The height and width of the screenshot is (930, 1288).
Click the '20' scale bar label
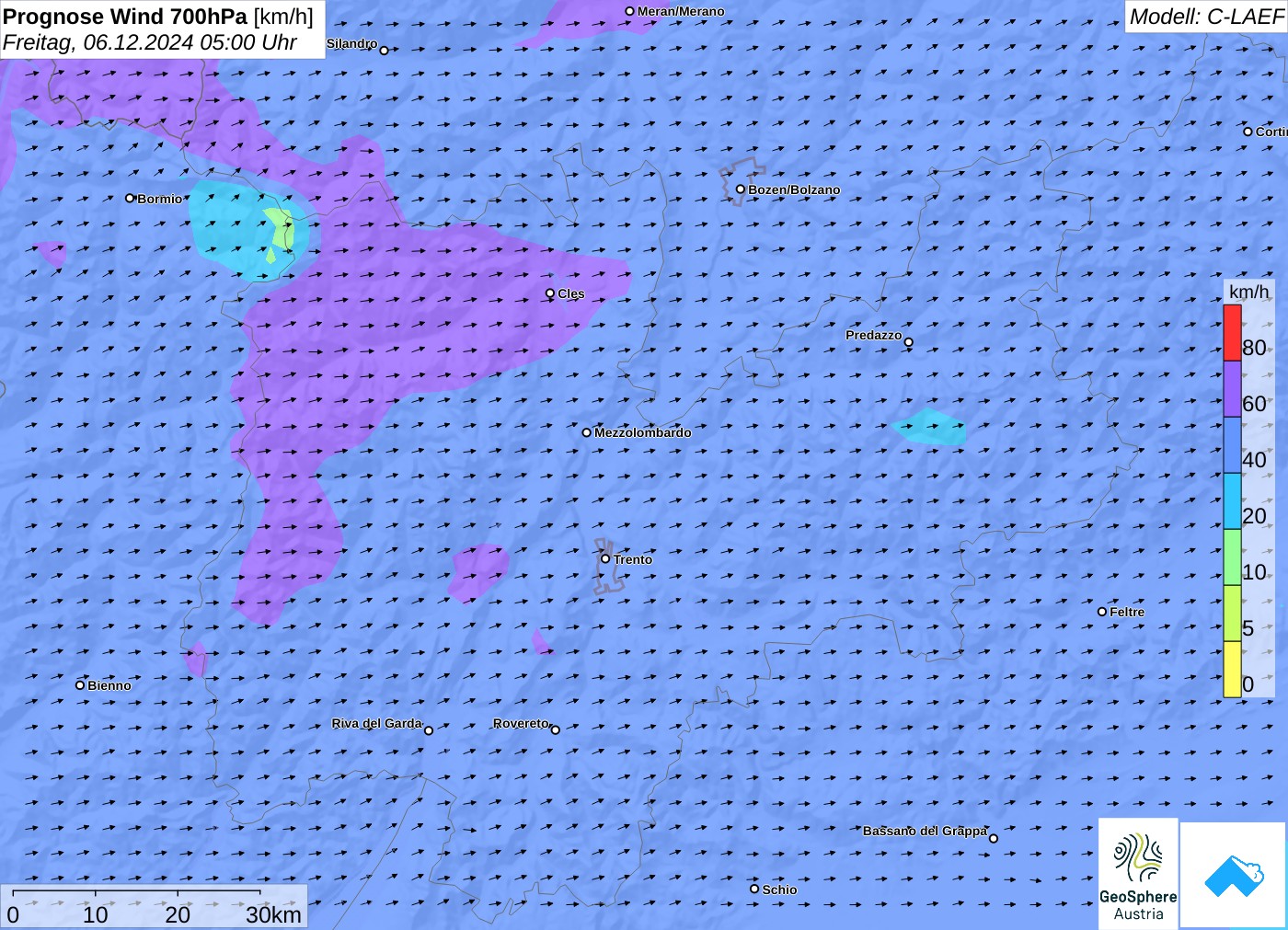click(x=178, y=914)
